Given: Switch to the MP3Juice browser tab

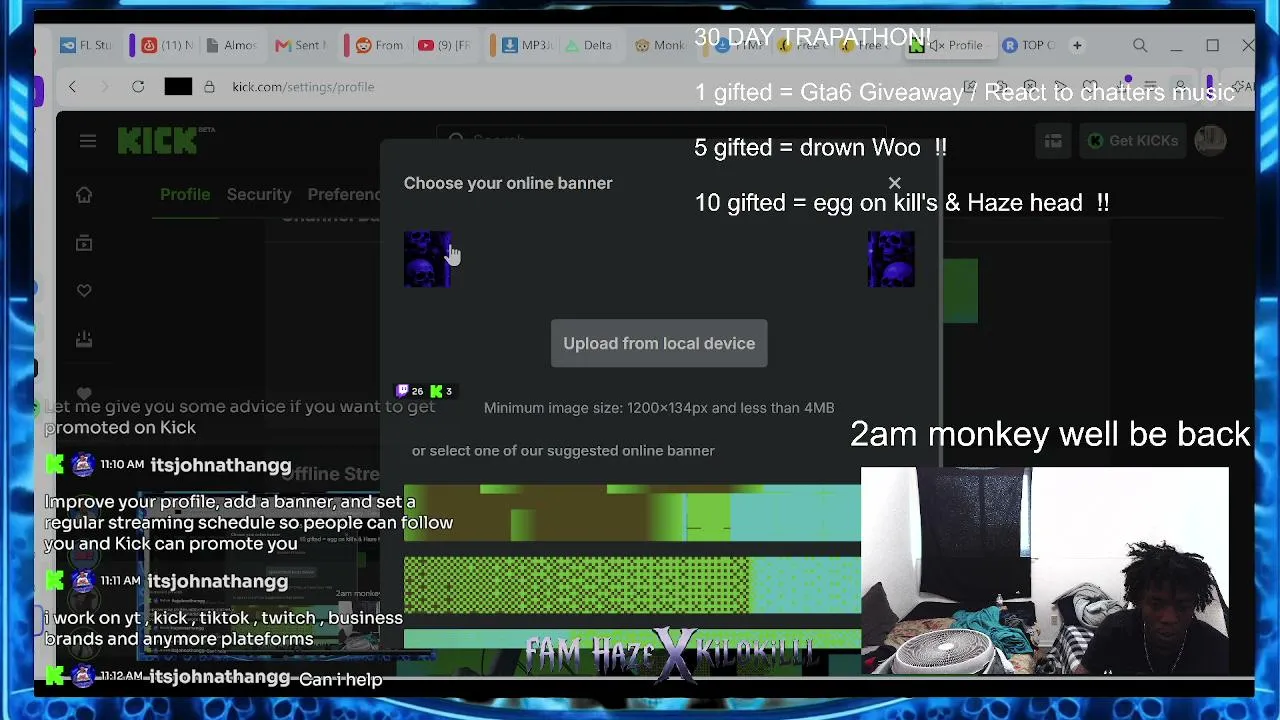Looking at the screenshot, I should click(x=526, y=45).
